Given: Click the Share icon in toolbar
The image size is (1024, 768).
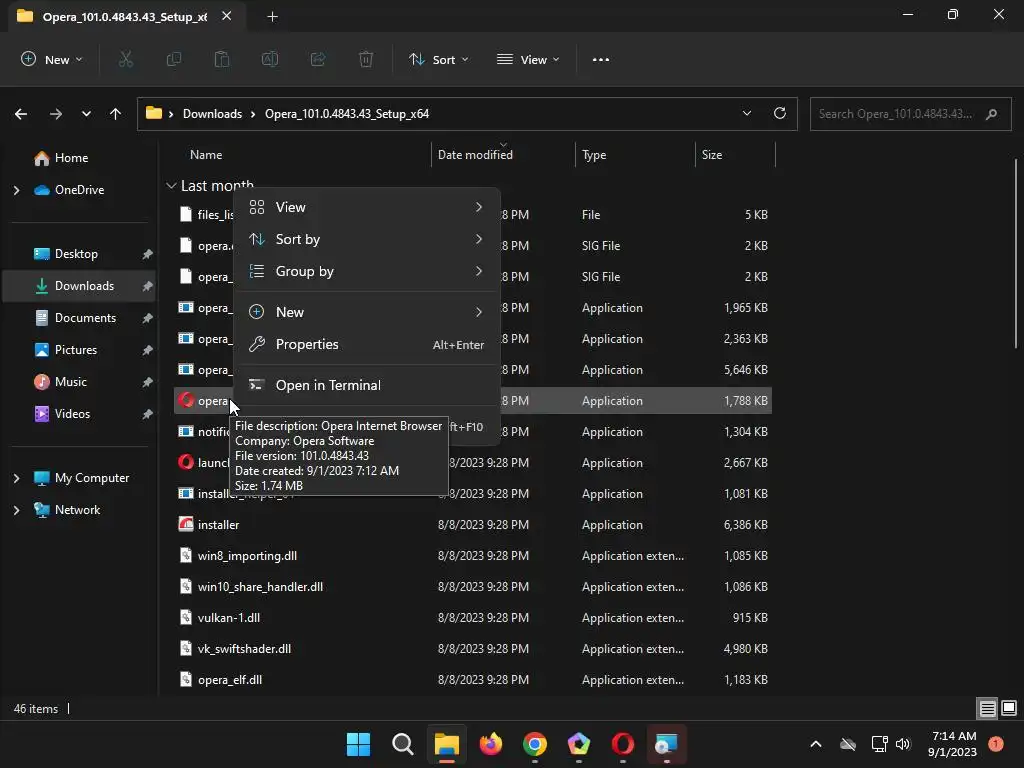Looking at the screenshot, I should click(x=318, y=59).
